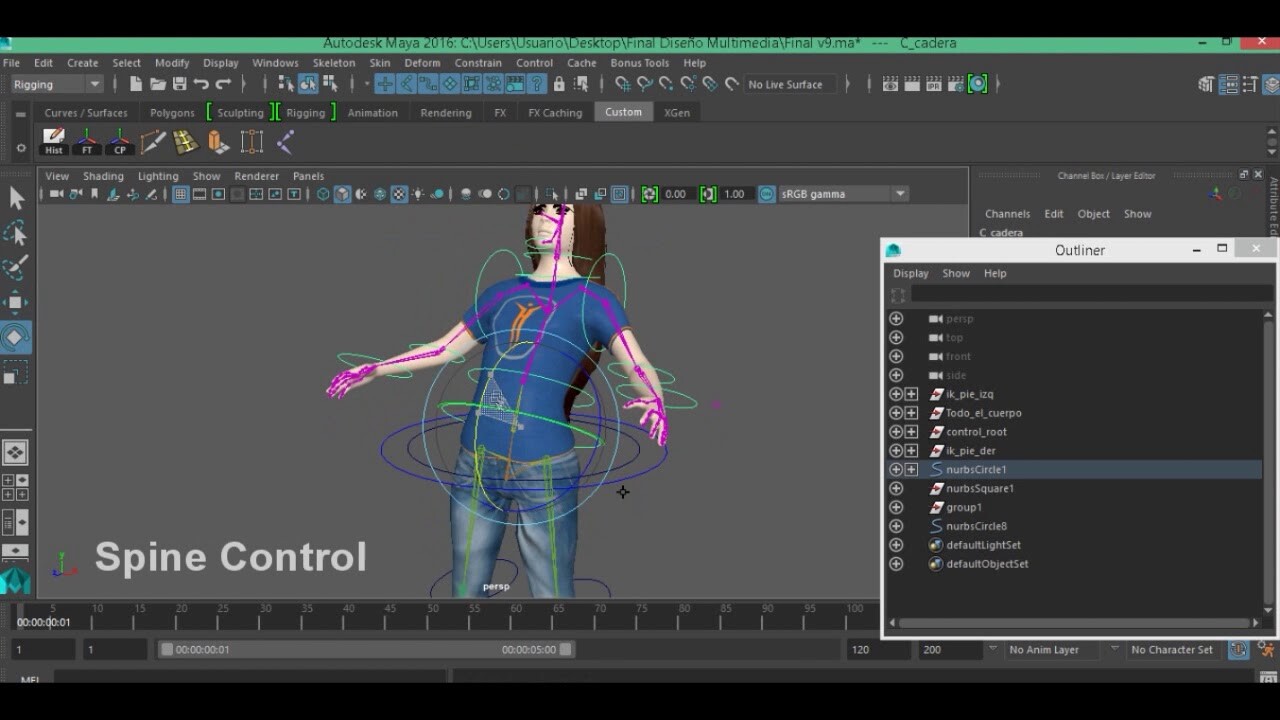
Task: Toggle viewport lighting with the light bulb icon
Action: tap(417, 194)
